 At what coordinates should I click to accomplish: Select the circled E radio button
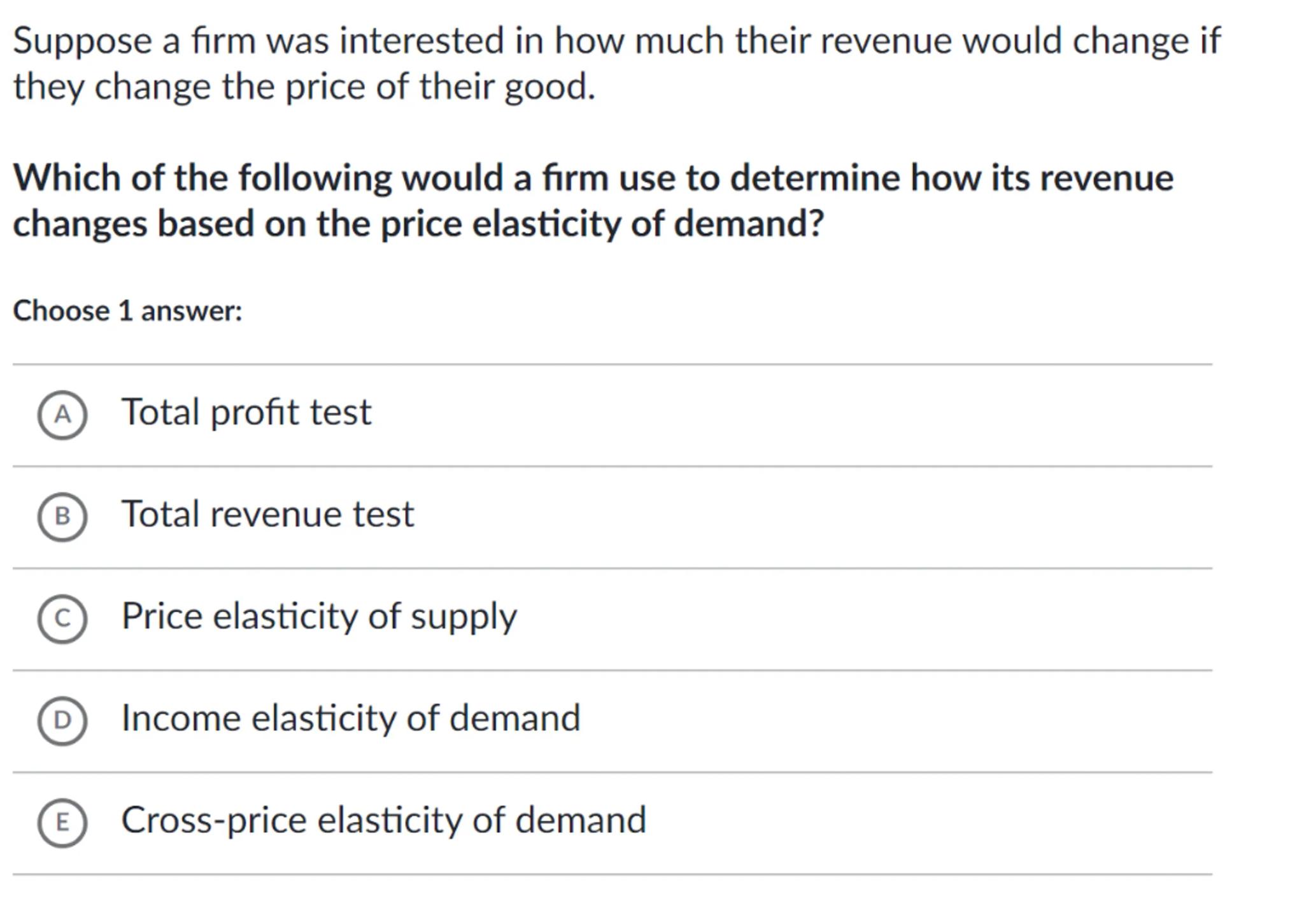click(x=62, y=822)
